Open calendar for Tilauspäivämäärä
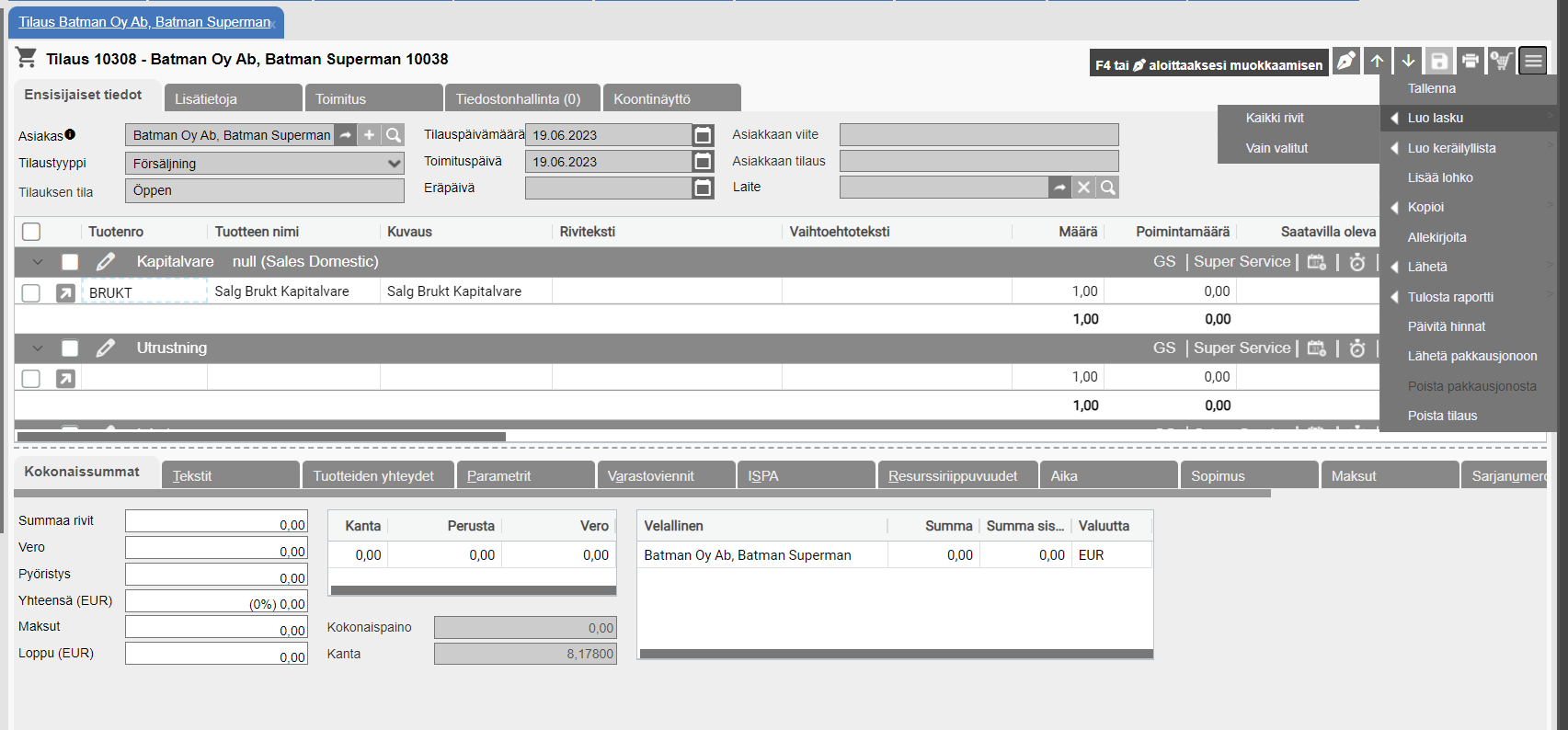1568x730 pixels. click(703, 135)
